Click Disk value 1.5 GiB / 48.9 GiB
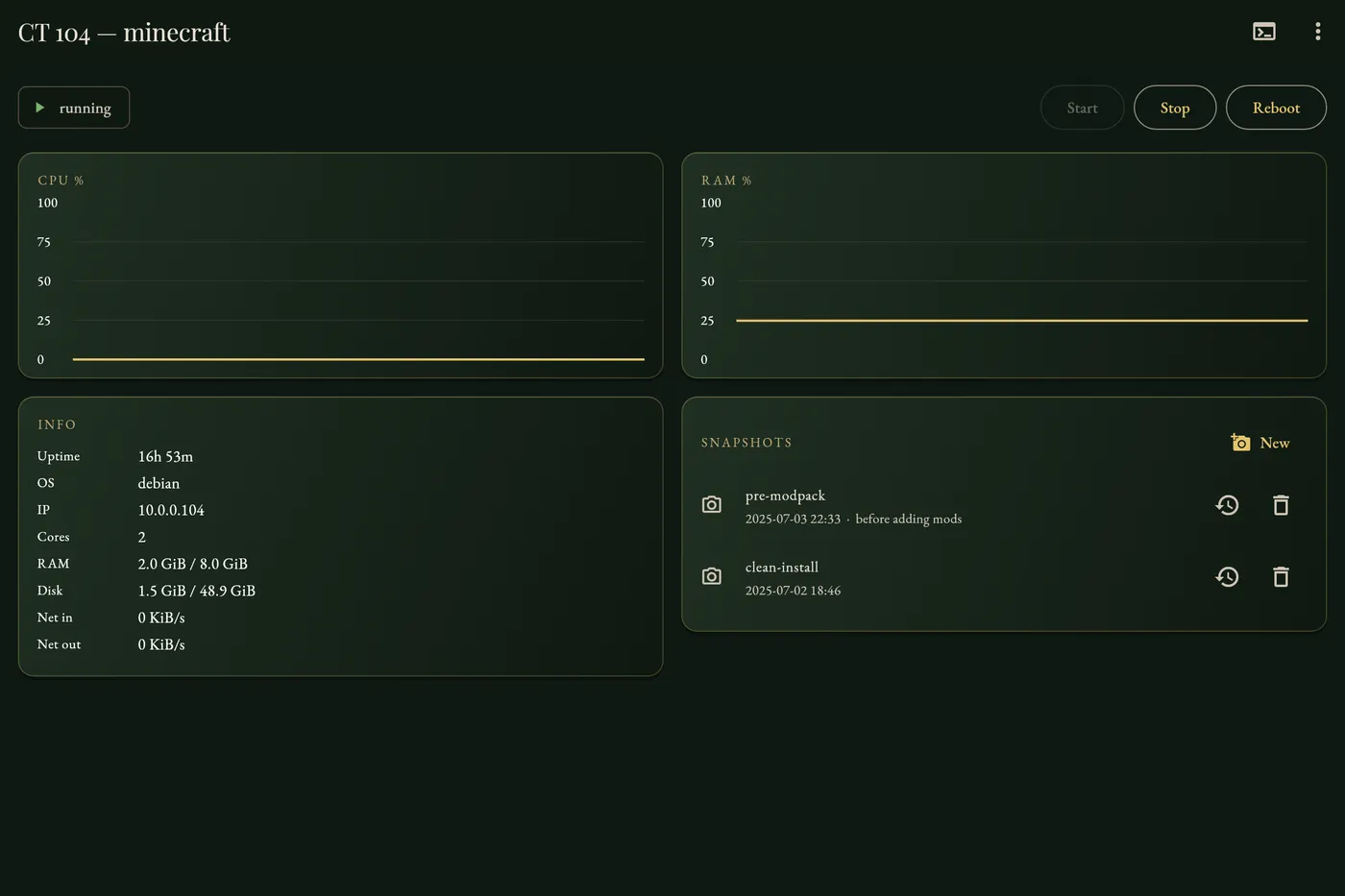This screenshot has height=896, width=1345. coord(196,591)
